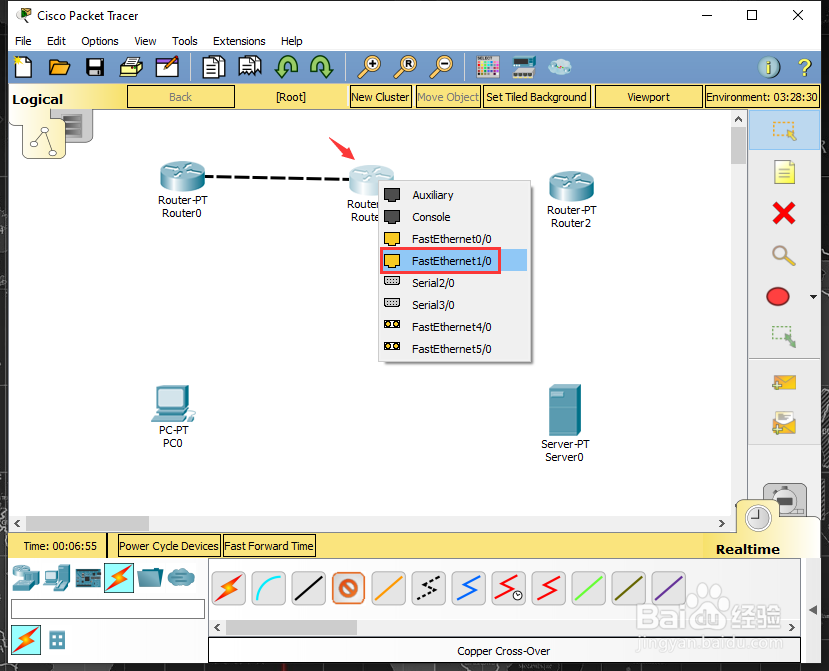Click the Add Simple PDU envelope
This screenshot has height=671, width=829.
[x=784, y=382]
